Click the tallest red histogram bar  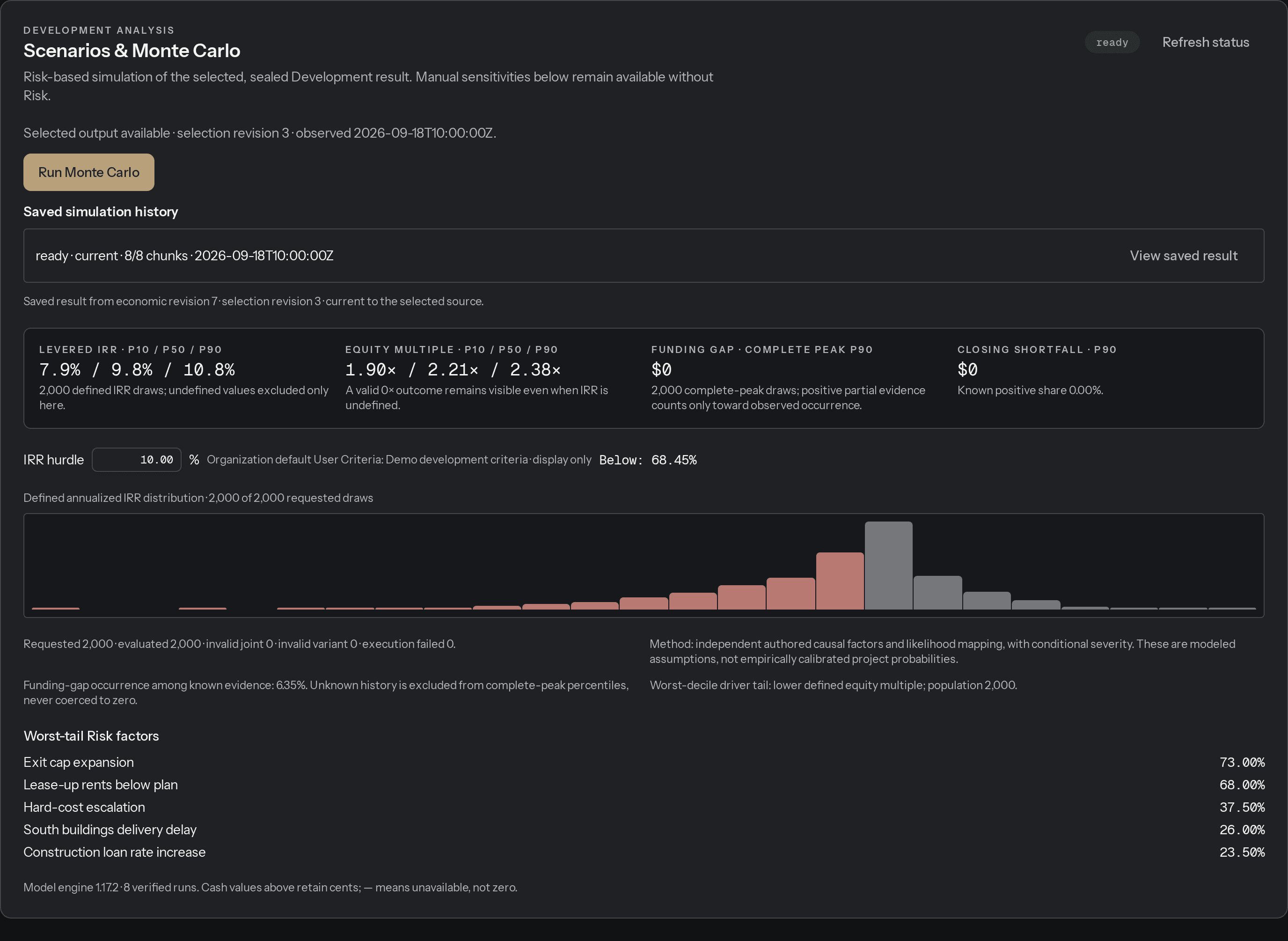click(839, 581)
